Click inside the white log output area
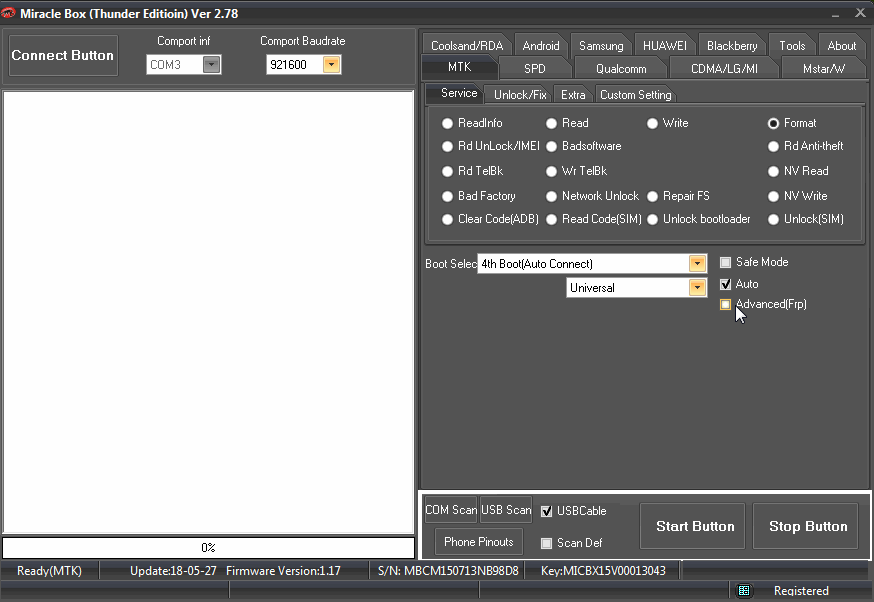The width and height of the screenshot is (874, 602). 208,312
